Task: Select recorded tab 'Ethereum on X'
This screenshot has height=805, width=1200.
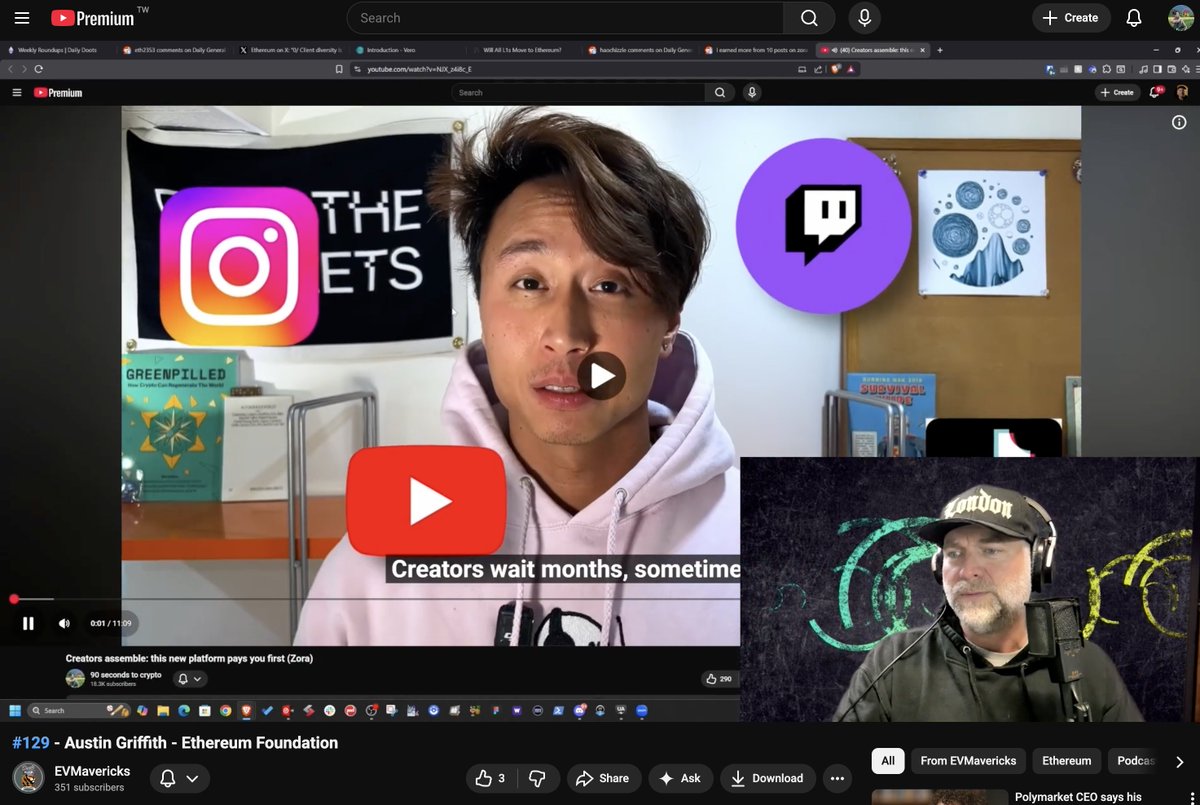Action: tap(291, 50)
